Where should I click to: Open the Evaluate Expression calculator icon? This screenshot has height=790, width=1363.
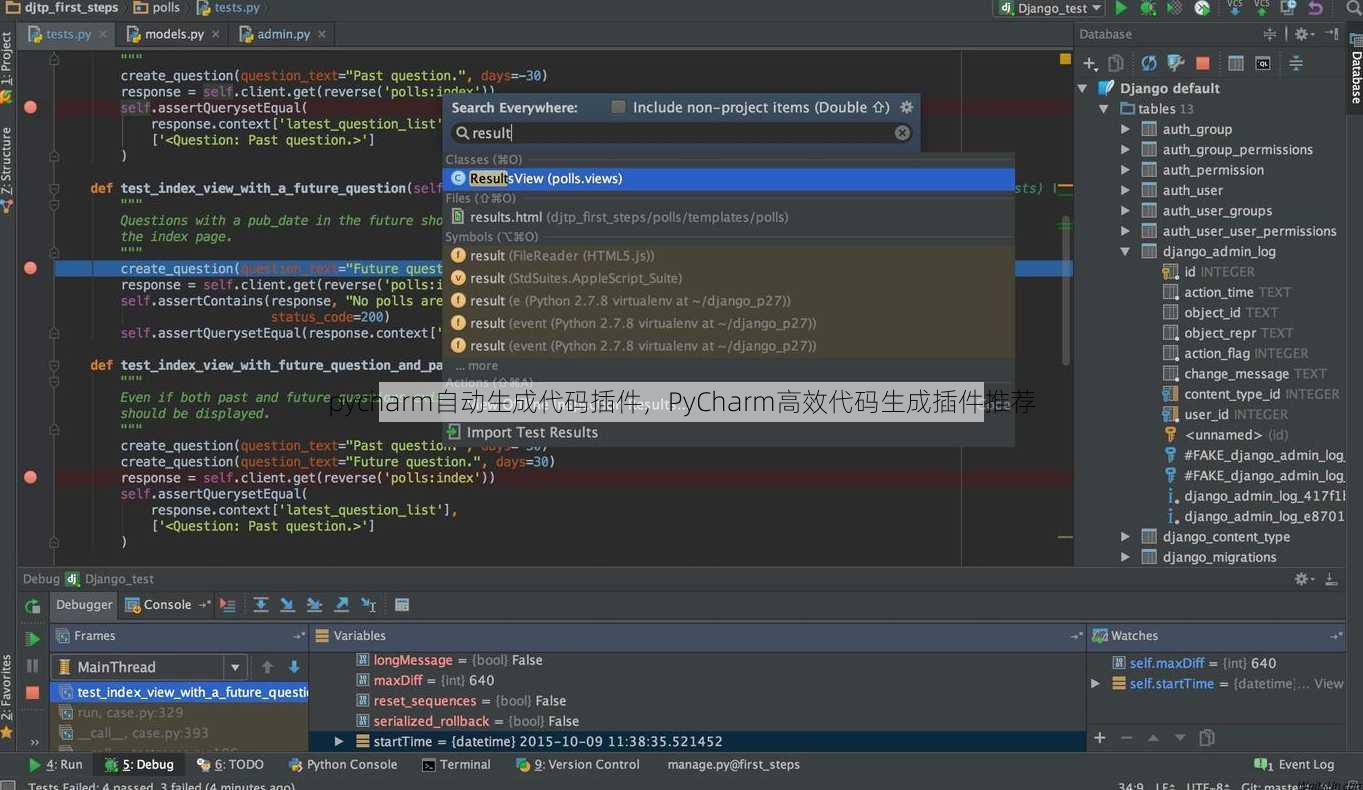click(x=402, y=605)
